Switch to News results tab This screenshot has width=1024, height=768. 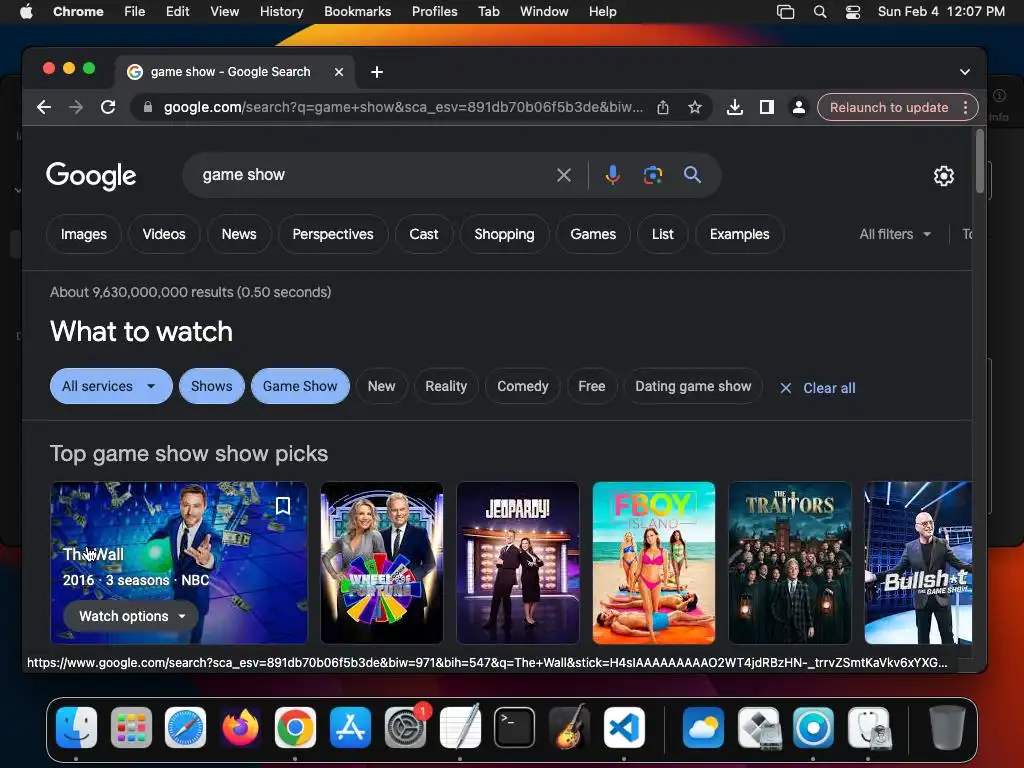click(239, 234)
